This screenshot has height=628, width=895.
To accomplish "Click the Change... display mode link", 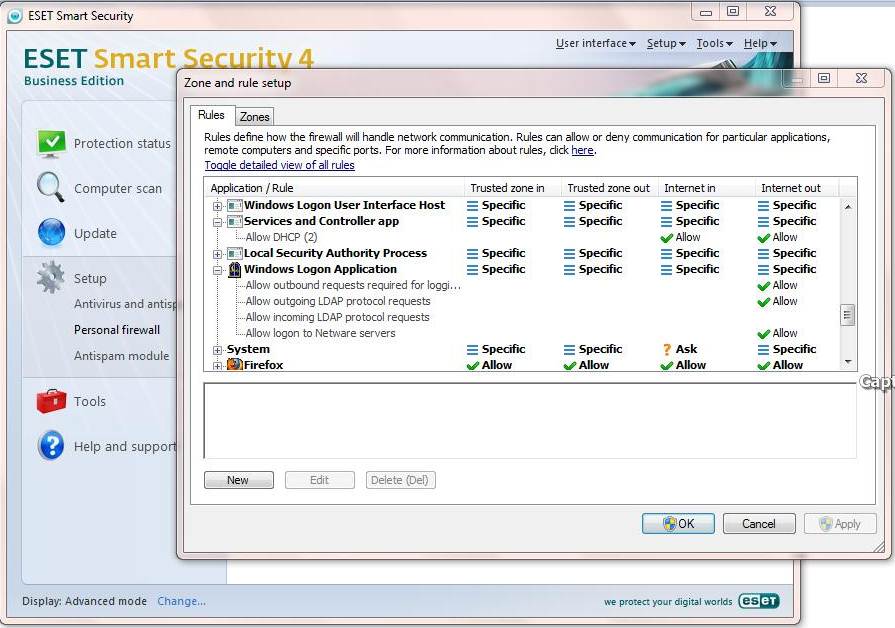I will coord(182,601).
